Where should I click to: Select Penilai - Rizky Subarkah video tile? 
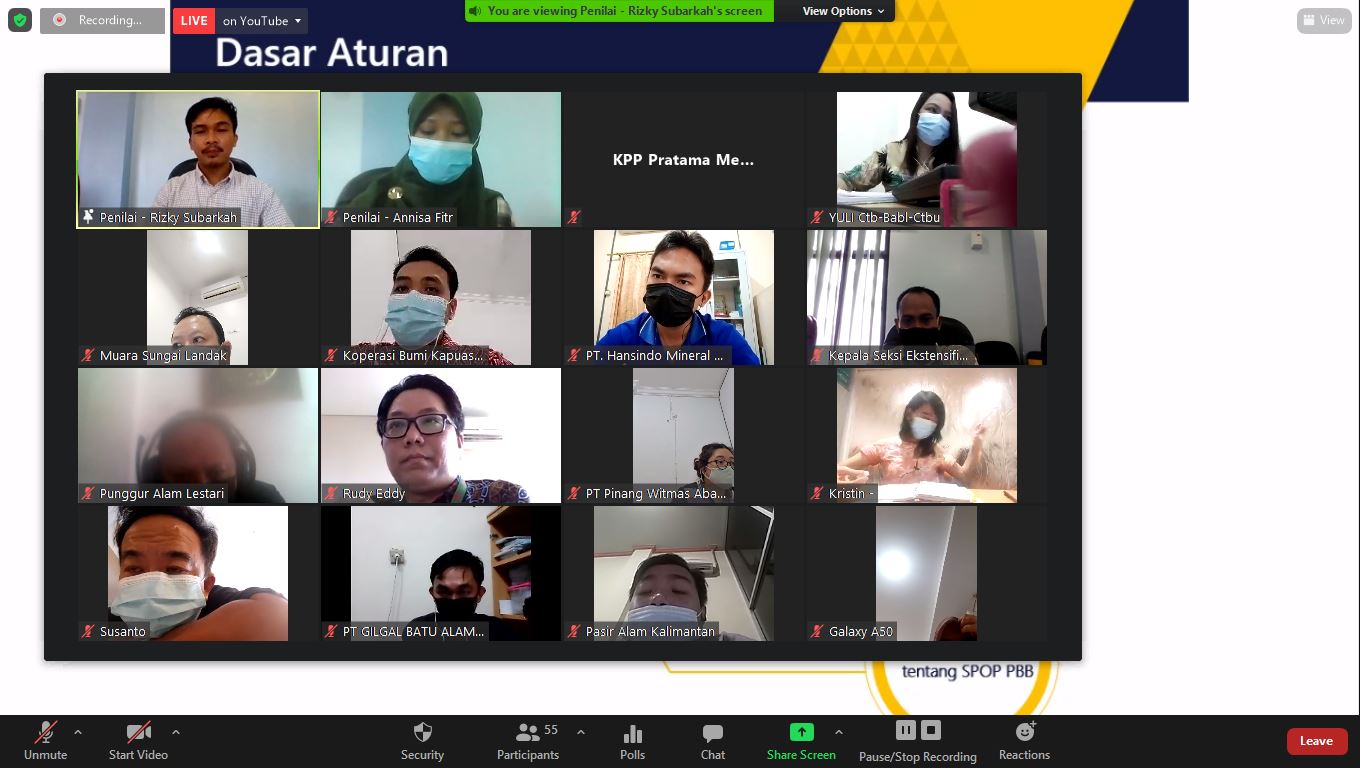tap(198, 160)
